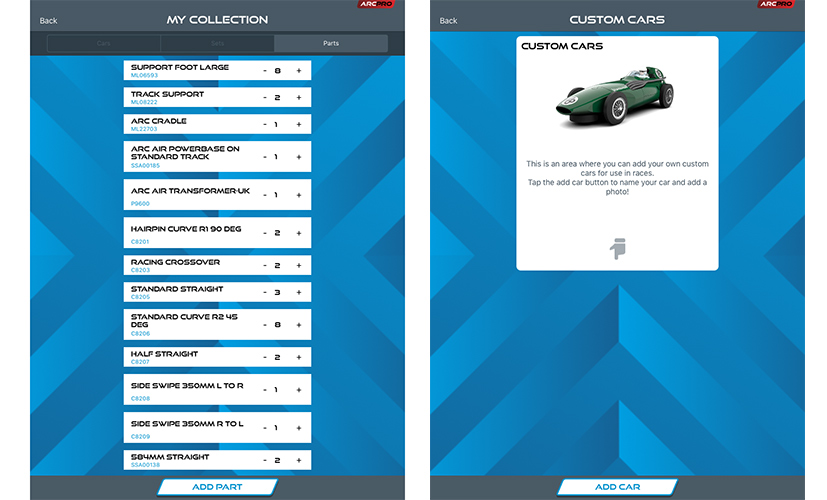Viewport: 827px width, 500px height.
Task: Select part code ML06593
Action: (x=144, y=75)
